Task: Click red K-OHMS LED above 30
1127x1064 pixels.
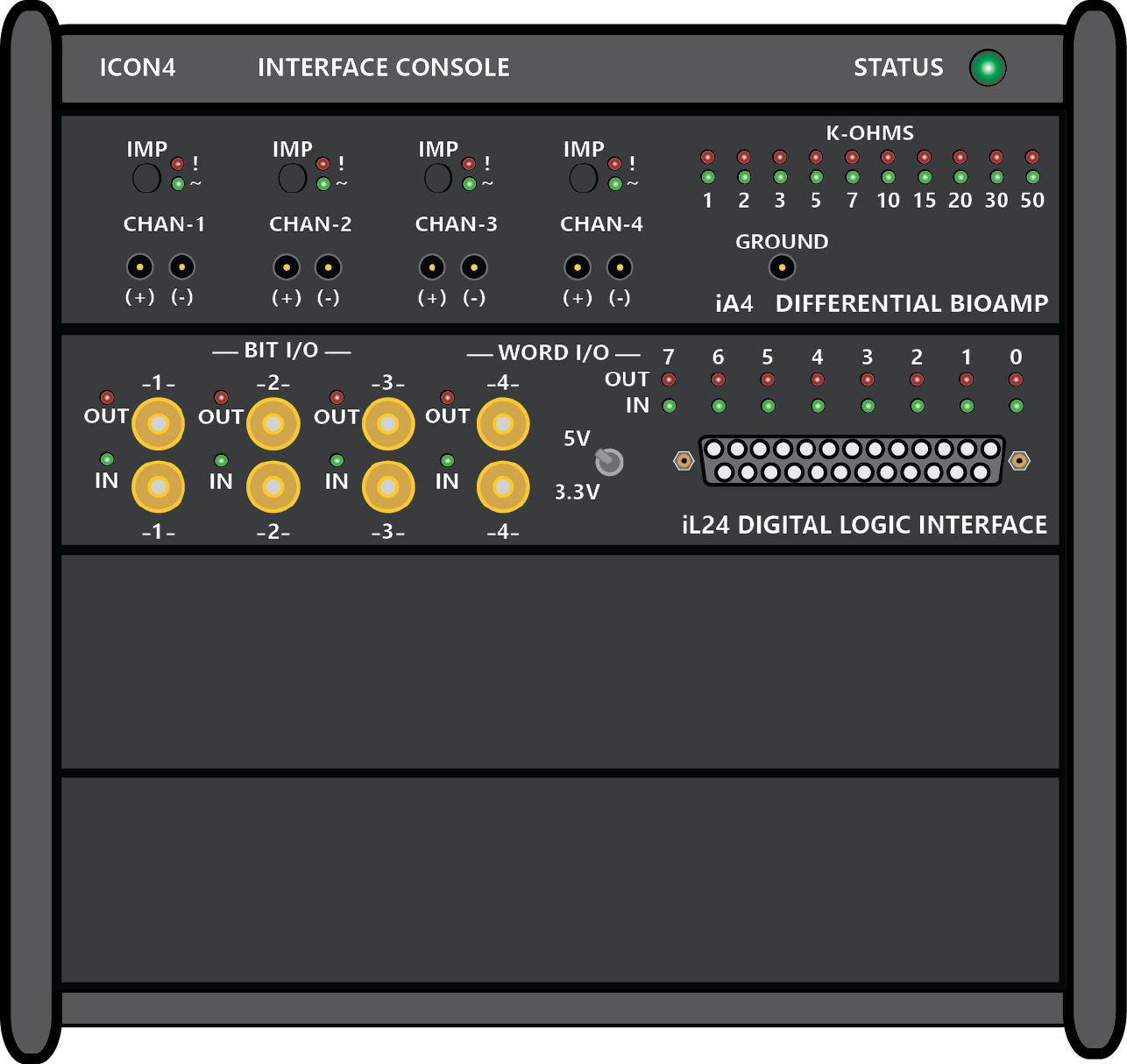Action: [x=996, y=157]
